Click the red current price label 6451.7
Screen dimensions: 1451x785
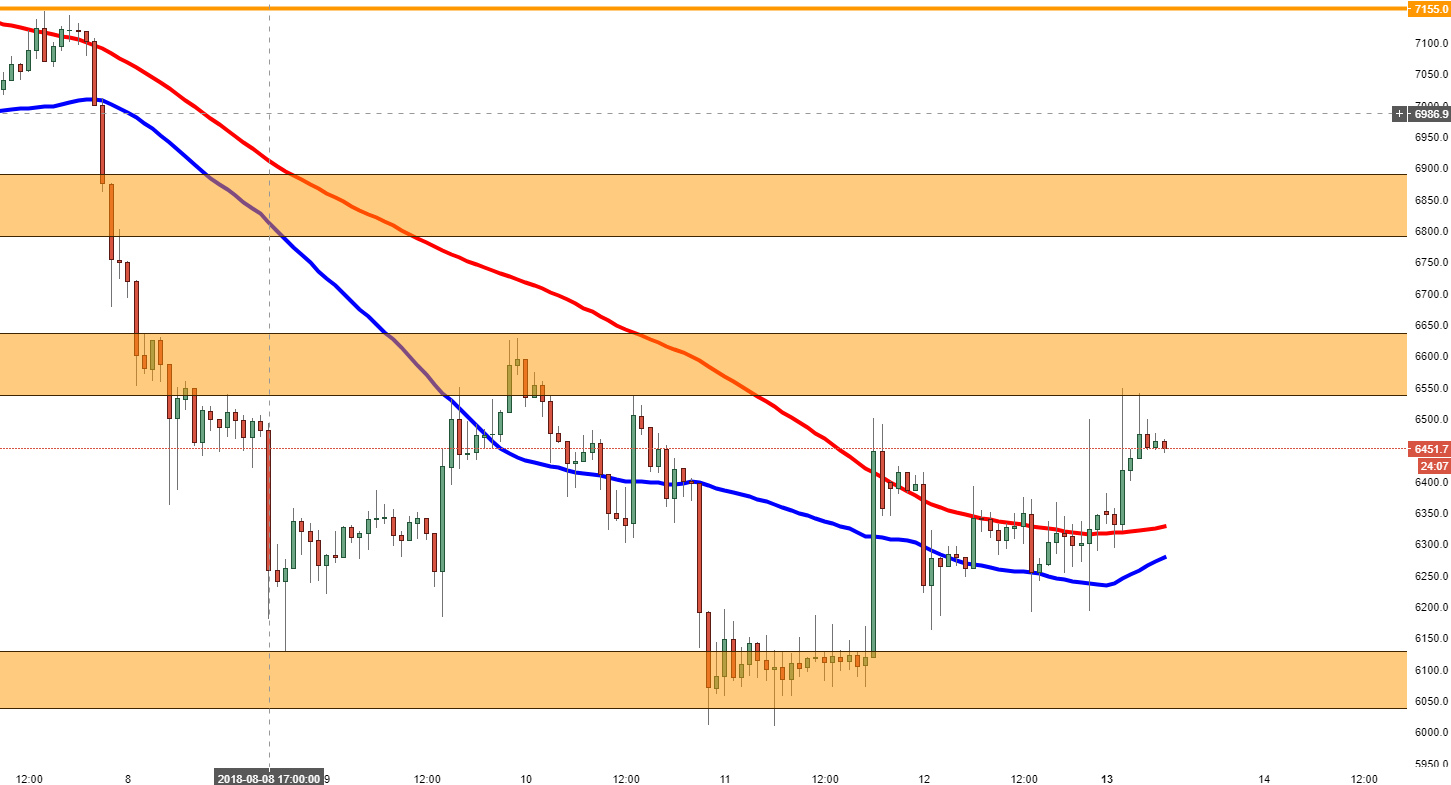click(x=1430, y=449)
